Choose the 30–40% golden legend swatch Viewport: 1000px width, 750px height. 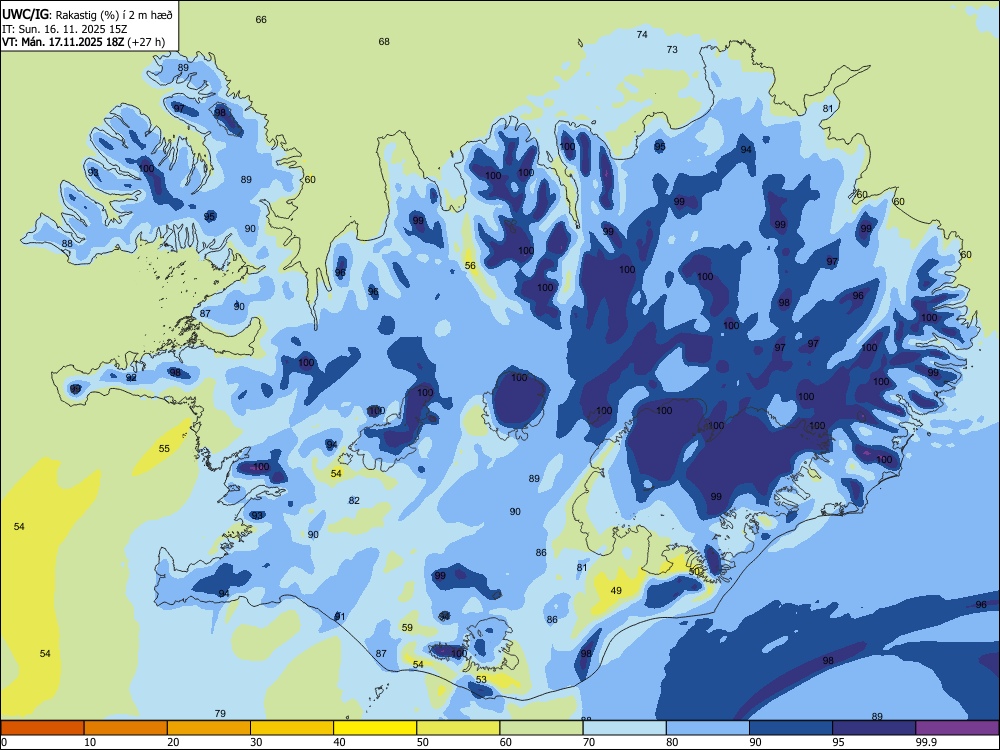point(292,728)
